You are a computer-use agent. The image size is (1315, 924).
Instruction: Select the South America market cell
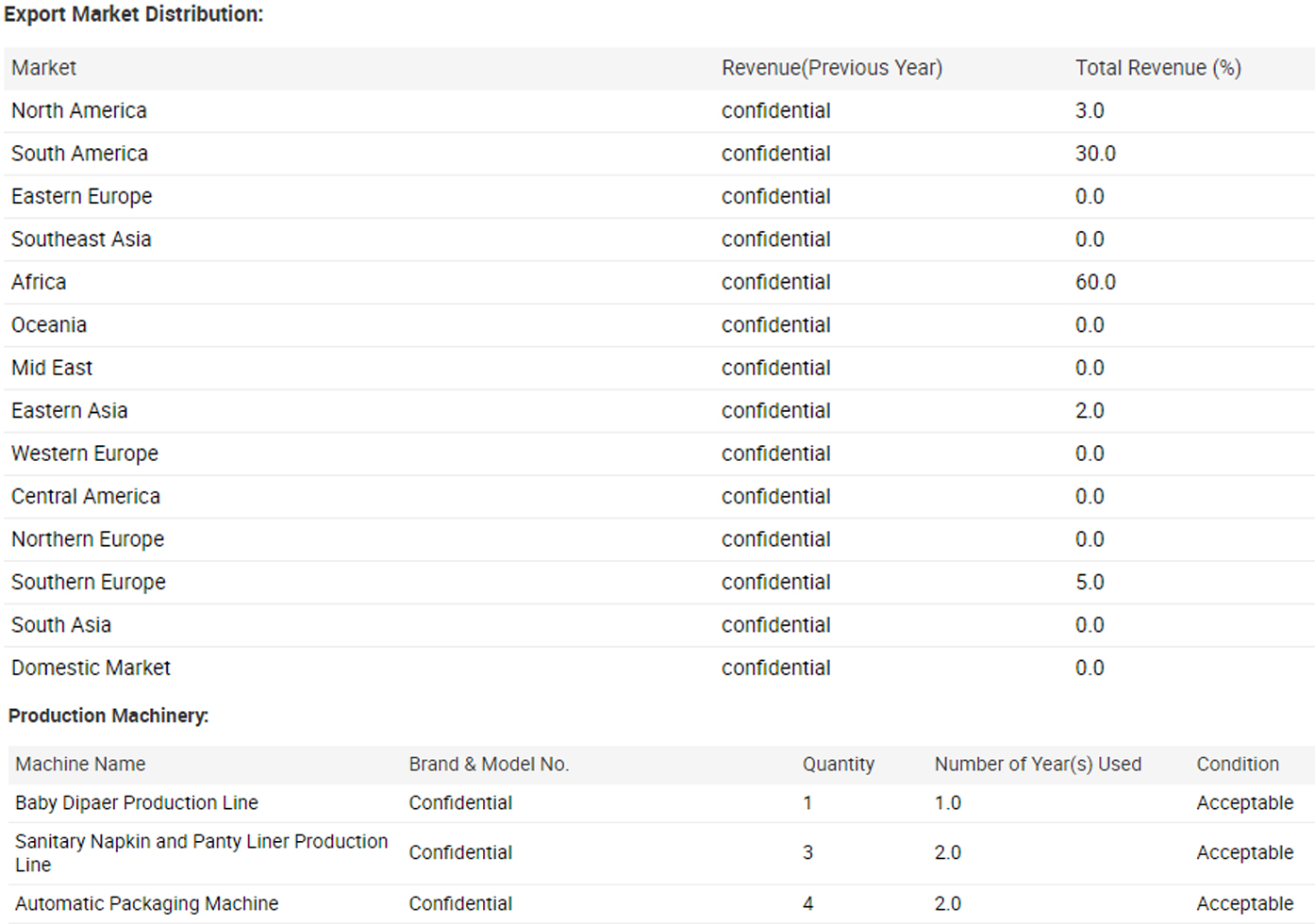pyautogui.click(x=79, y=154)
